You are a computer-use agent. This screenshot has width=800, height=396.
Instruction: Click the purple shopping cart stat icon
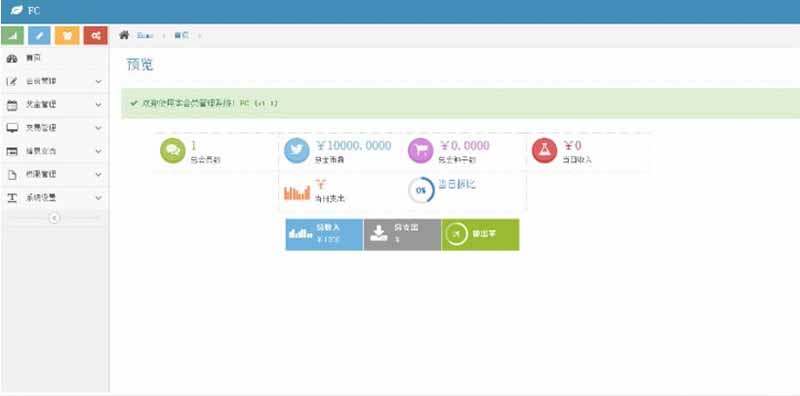pyautogui.click(x=420, y=151)
